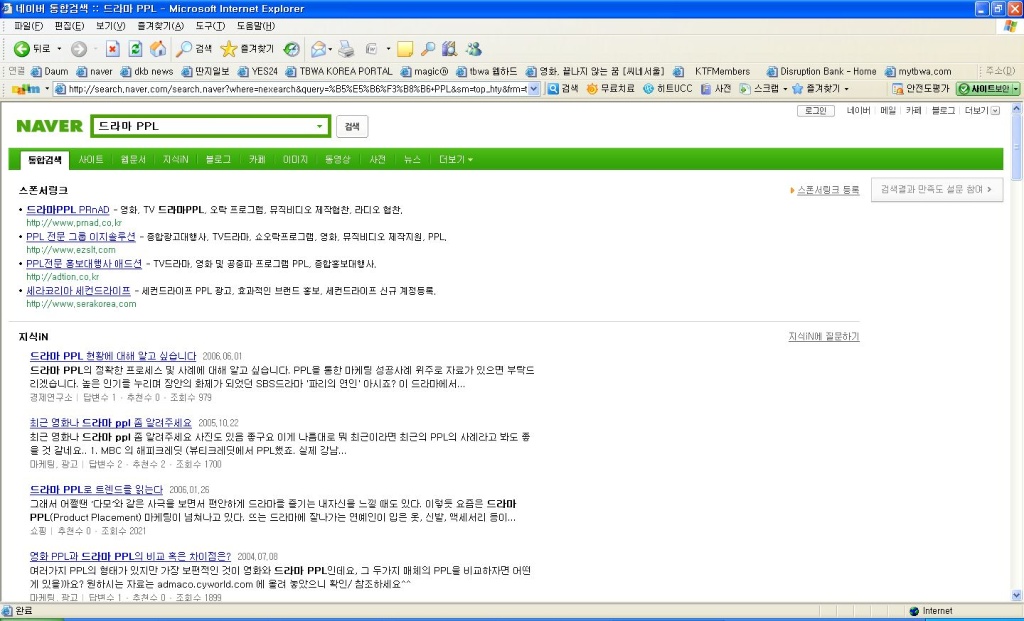Open the 스폰서링크 등록 link
This screenshot has height=621, width=1024.
pyautogui.click(x=828, y=190)
